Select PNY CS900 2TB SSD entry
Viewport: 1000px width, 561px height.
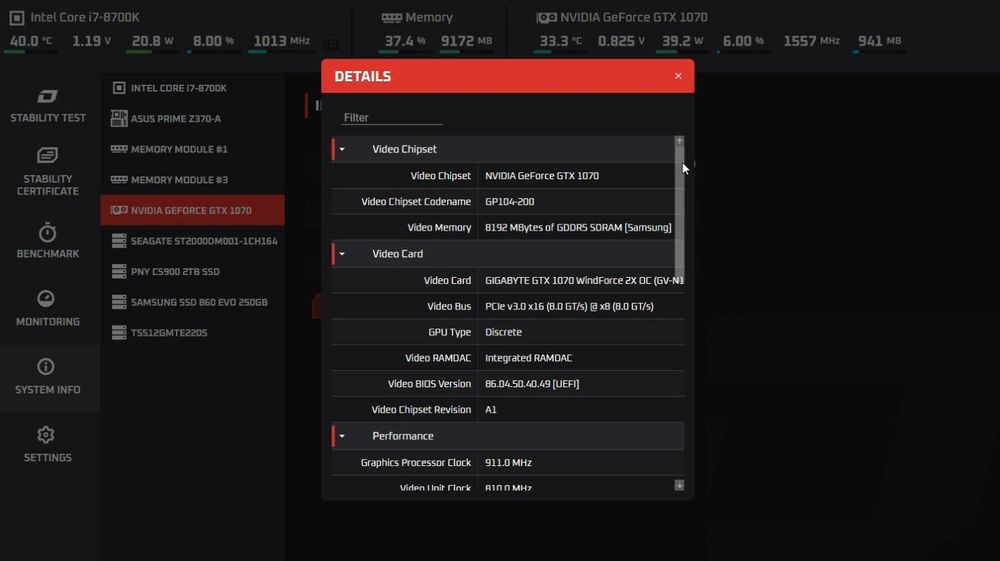click(193, 272)
